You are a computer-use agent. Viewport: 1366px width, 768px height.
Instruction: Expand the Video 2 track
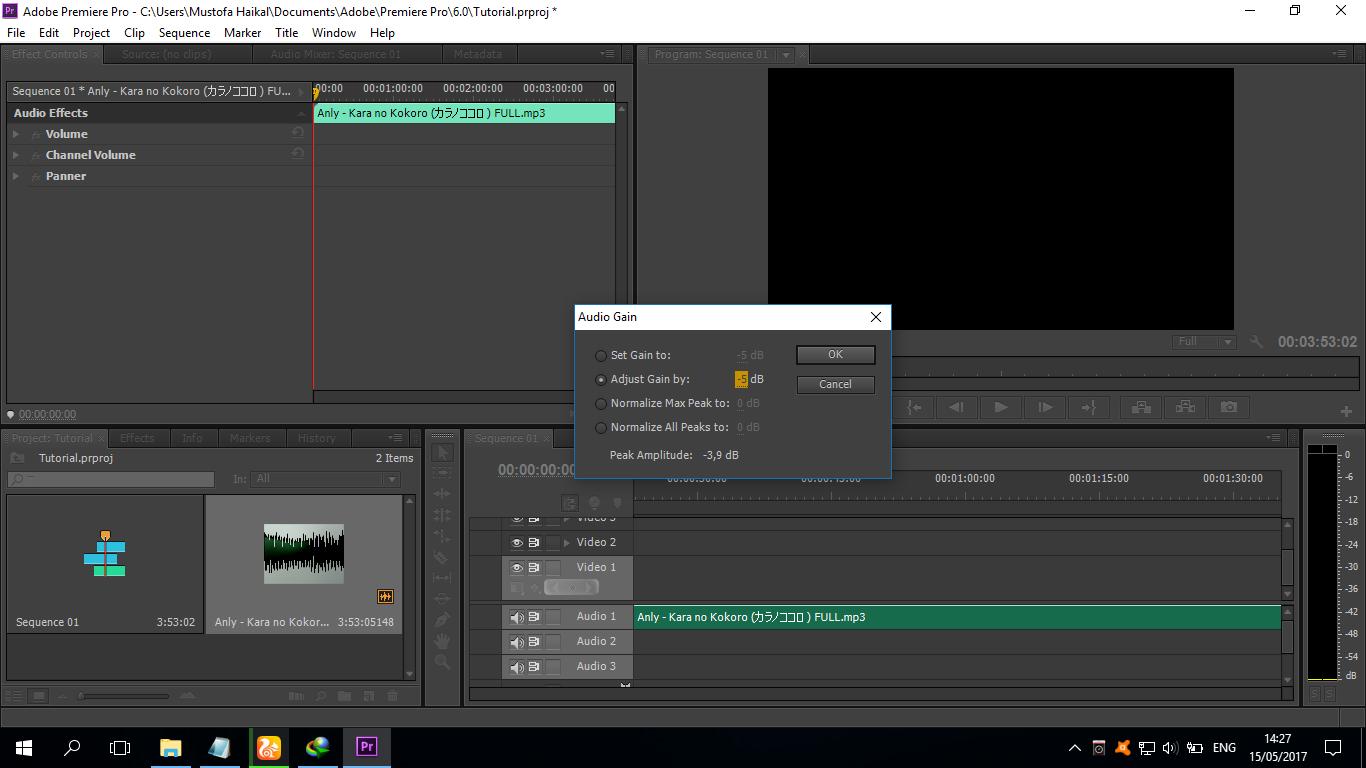(568, 542)
